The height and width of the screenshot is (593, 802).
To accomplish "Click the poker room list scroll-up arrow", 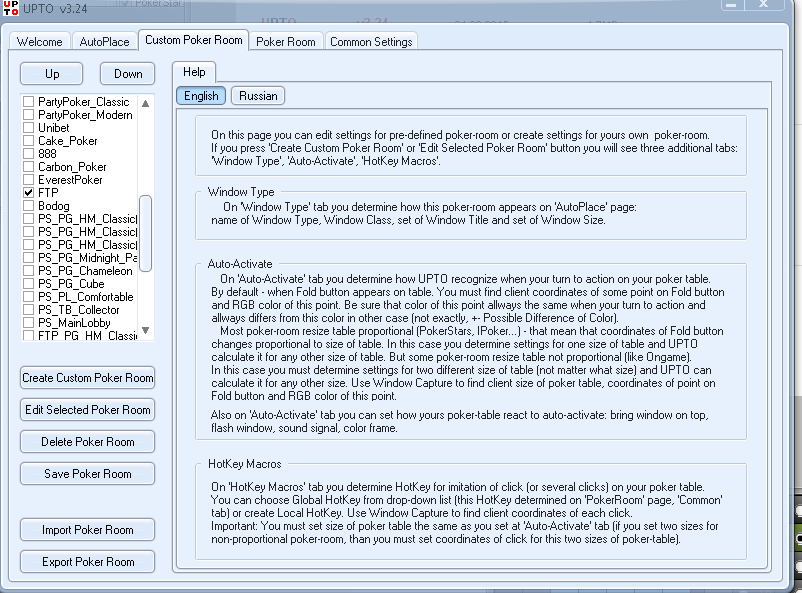I will point(146,103).
